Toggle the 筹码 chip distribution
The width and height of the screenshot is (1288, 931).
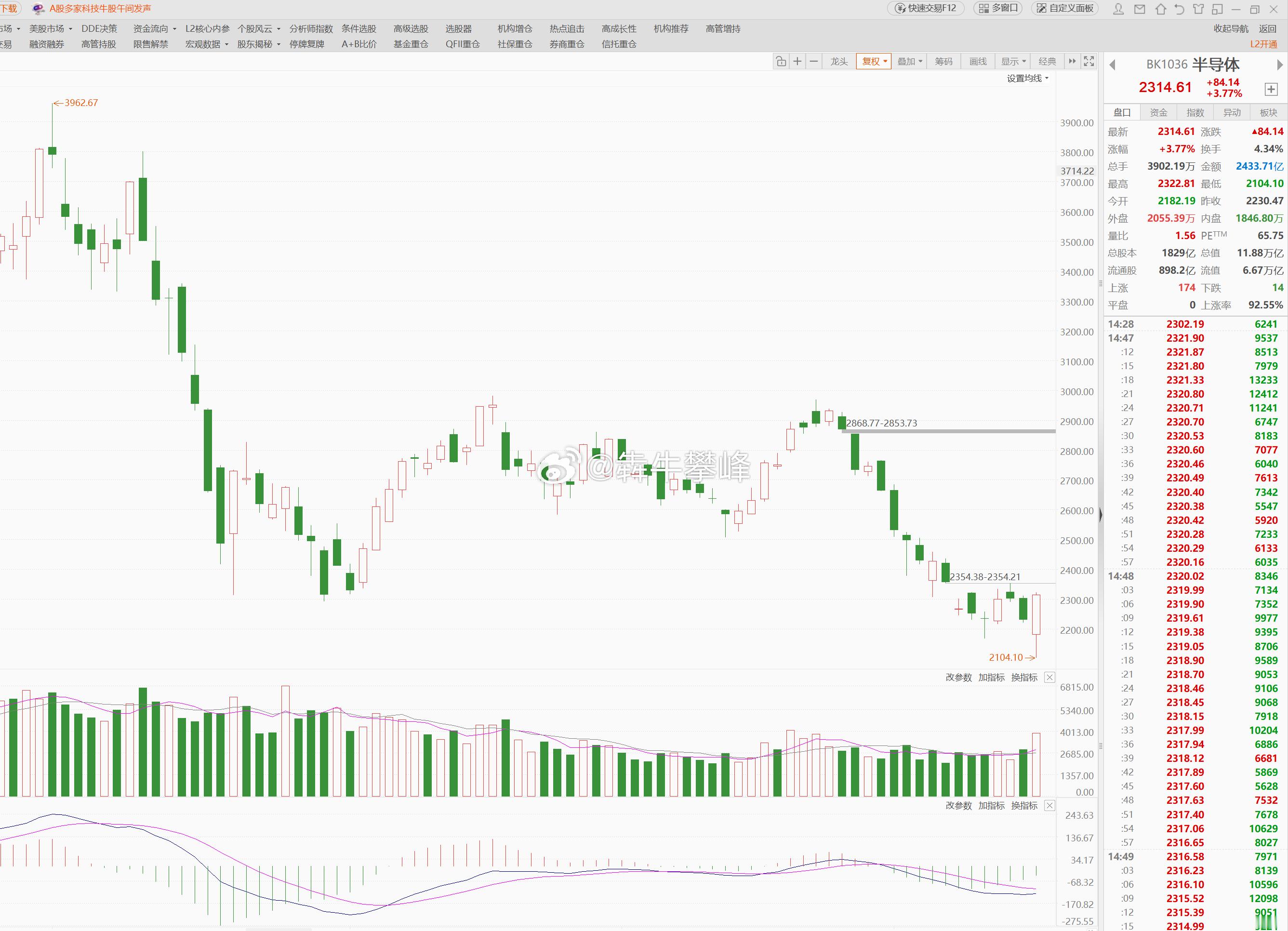point(943,61)
